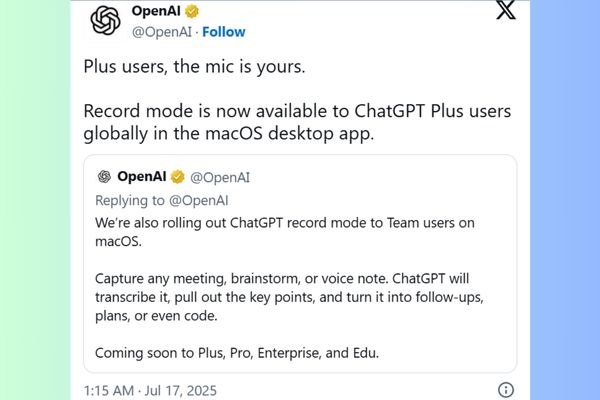Viewport: 600px width, 400px height.
Task: Click the small OpenAI avatar in the quoted tweet
Action: tap(104, 177)
